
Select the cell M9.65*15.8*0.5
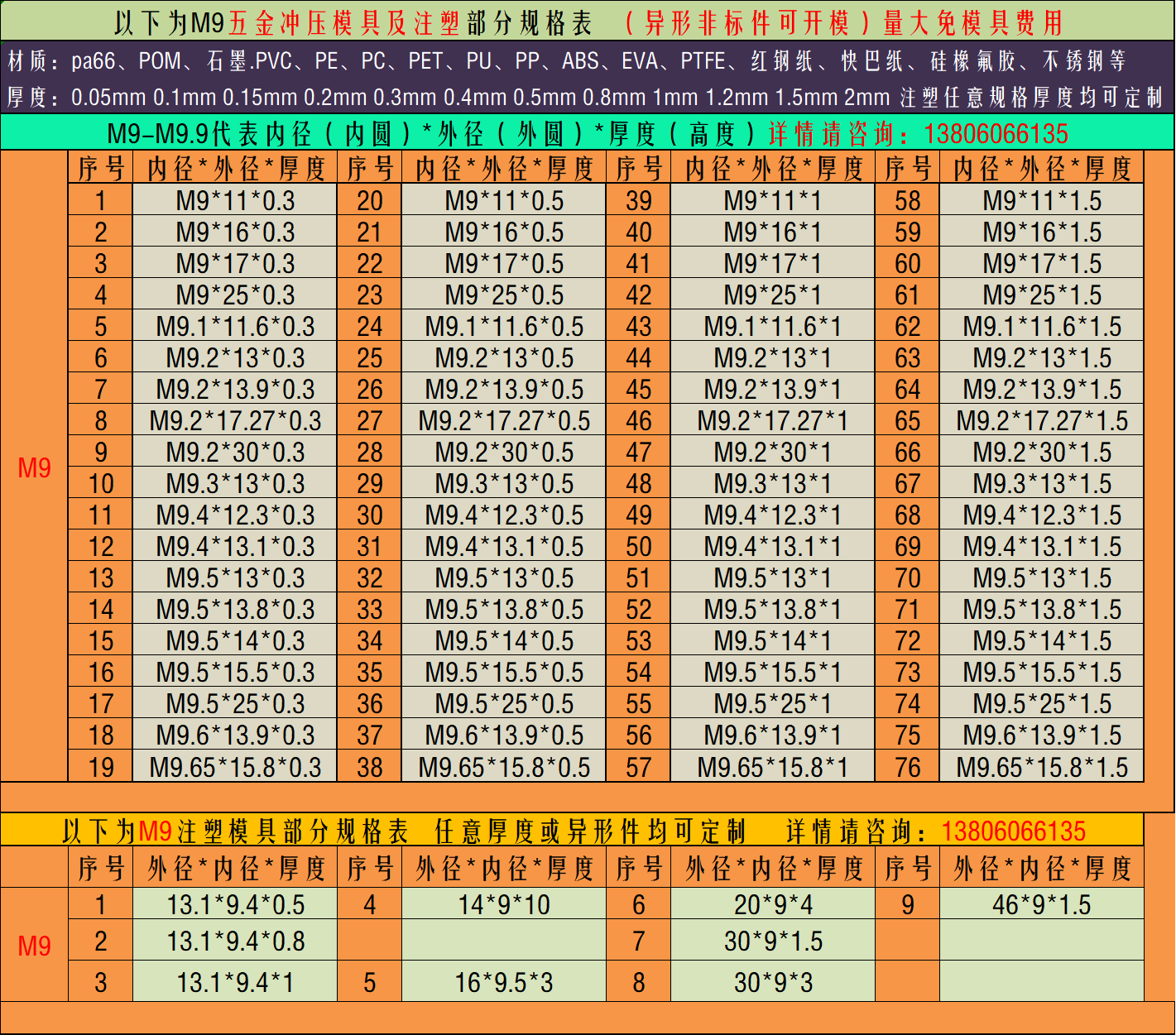click(x=504, y=766)
